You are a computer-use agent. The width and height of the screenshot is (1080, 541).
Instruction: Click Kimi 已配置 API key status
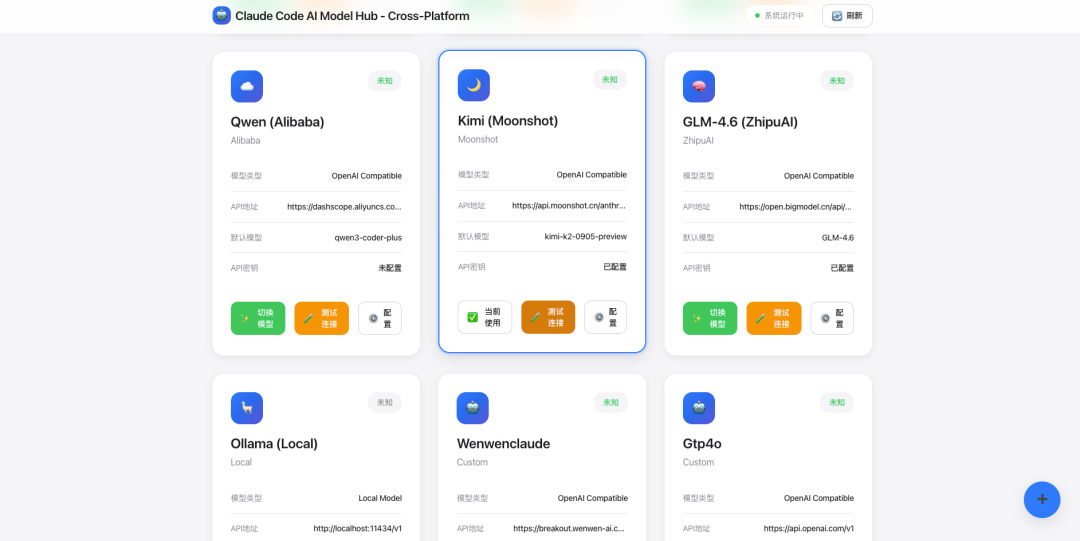click(615, 267)
